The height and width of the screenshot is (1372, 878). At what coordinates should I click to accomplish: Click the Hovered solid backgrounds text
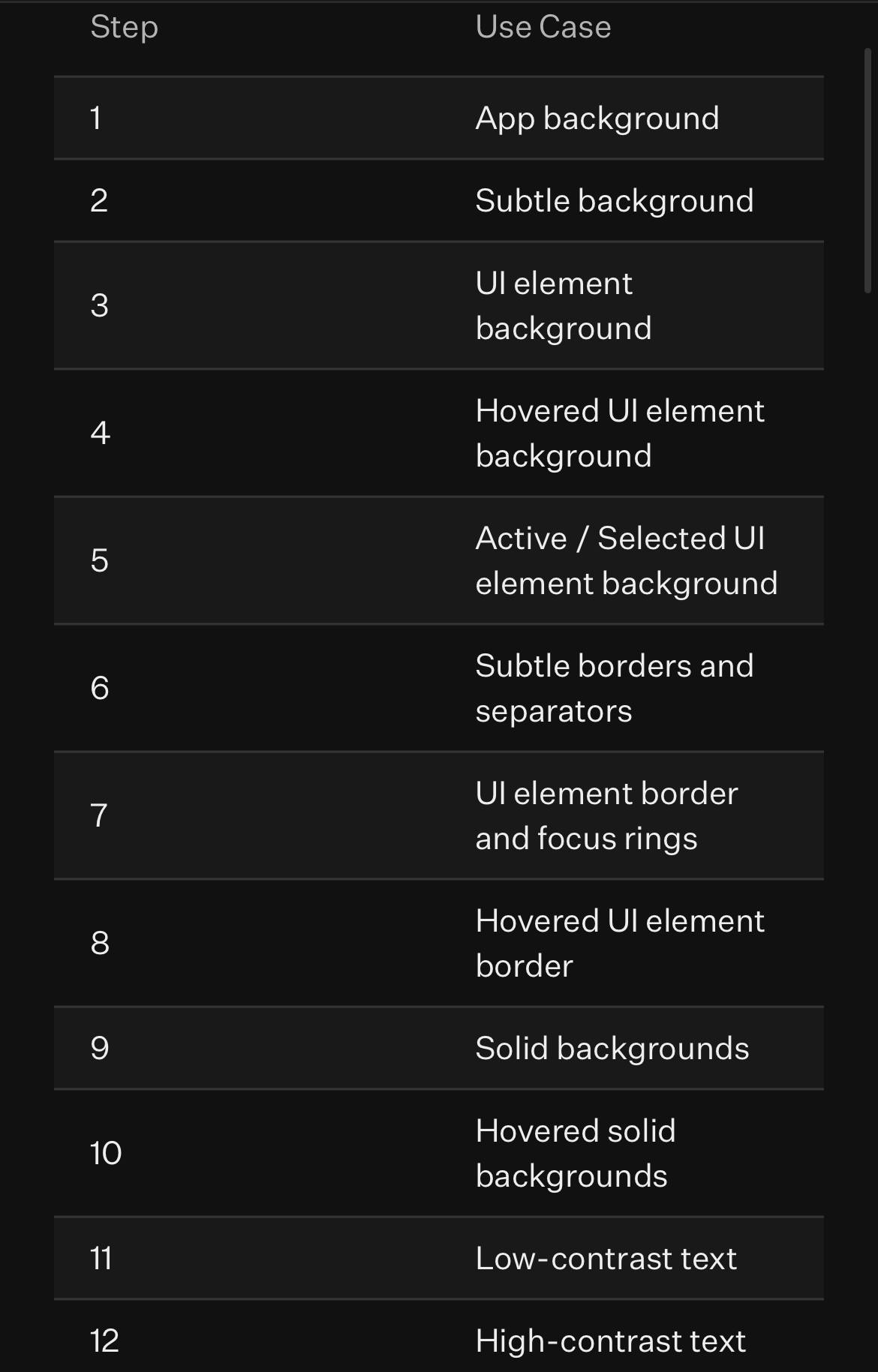click(x=575, y=1153)
